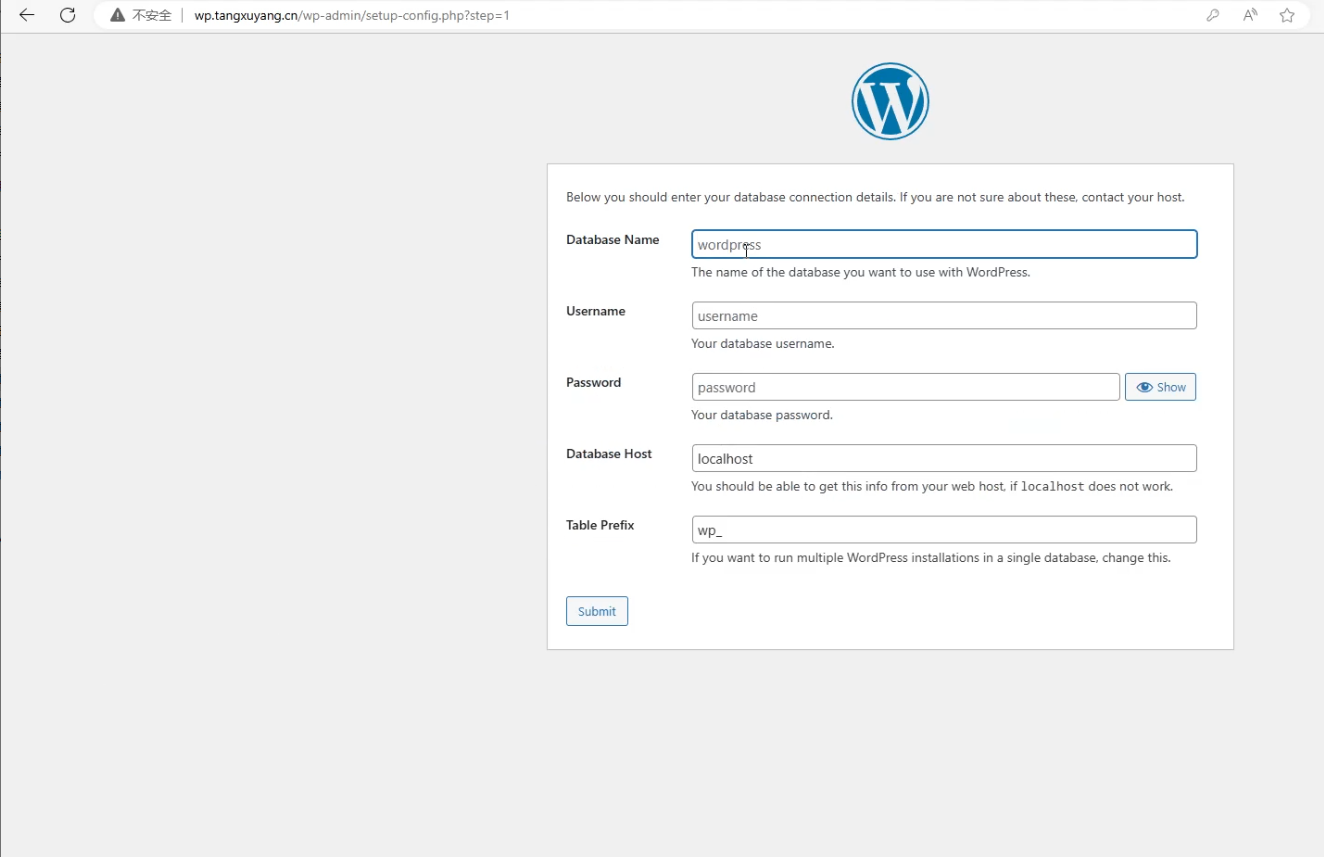The width and height of the screenshot is (1324, 857).
Task: Click the Database Host label
Action: [609, 454]
